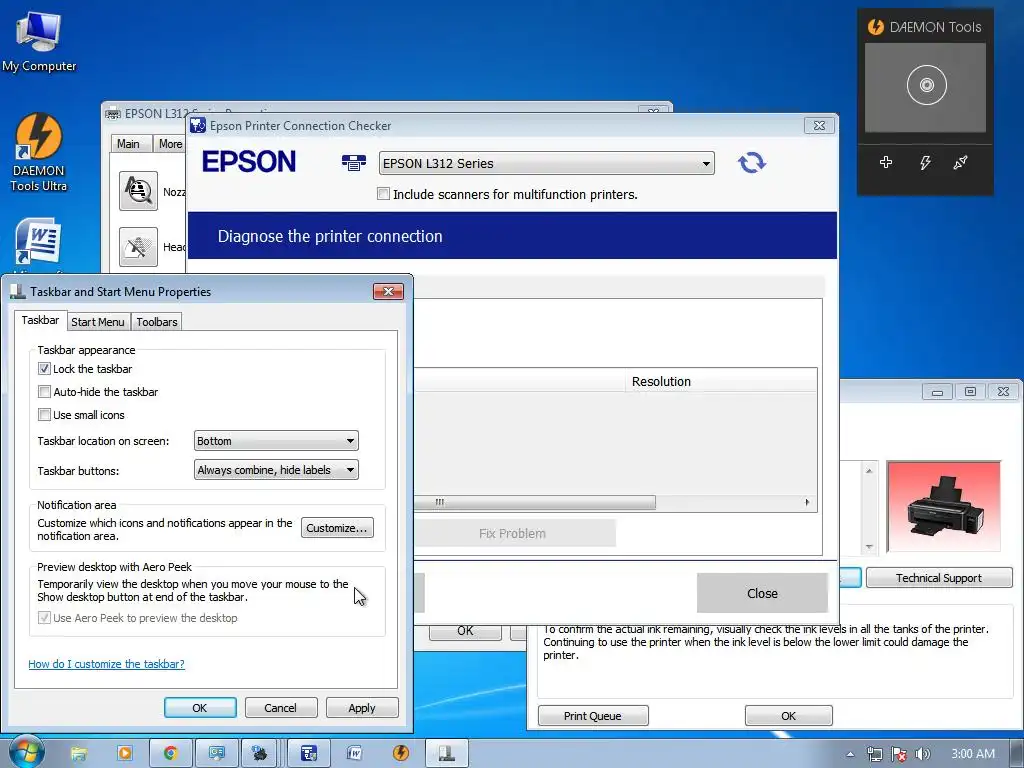Open the Word taskbar button
Image resolution: width=1024 pixels, height=768 pixels.
click(x=354, y=754)
